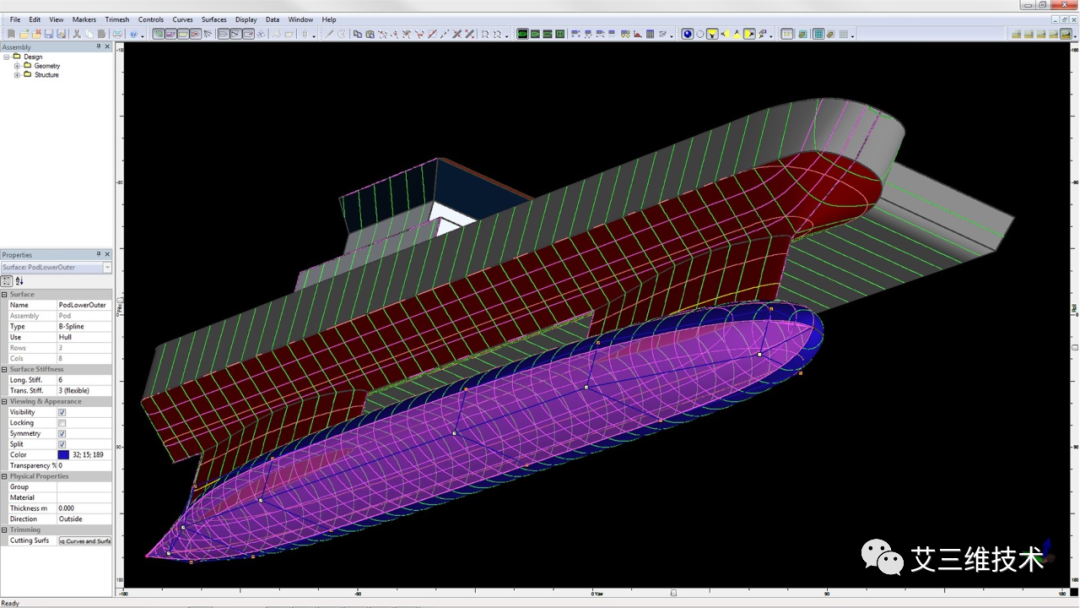
Task: Click the Help globe icon
Action: coord(134,34)
